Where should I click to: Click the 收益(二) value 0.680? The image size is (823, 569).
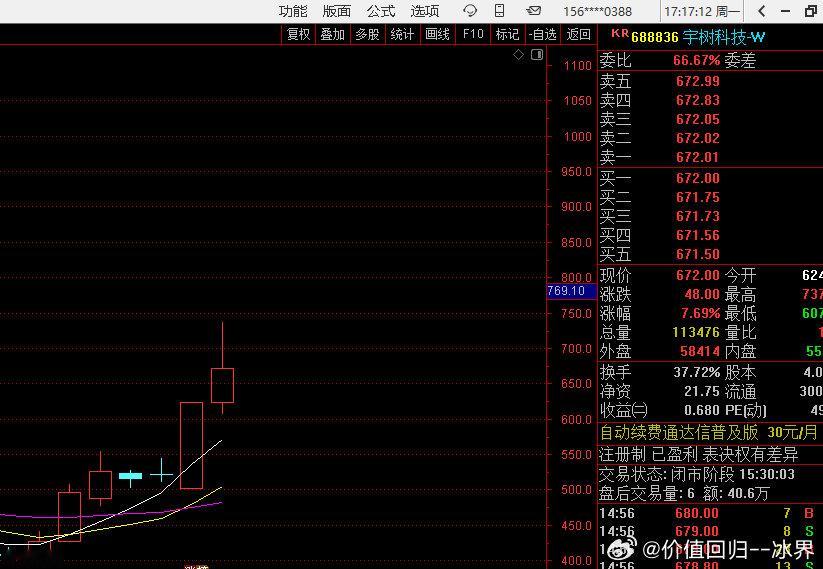coord(702,410)
